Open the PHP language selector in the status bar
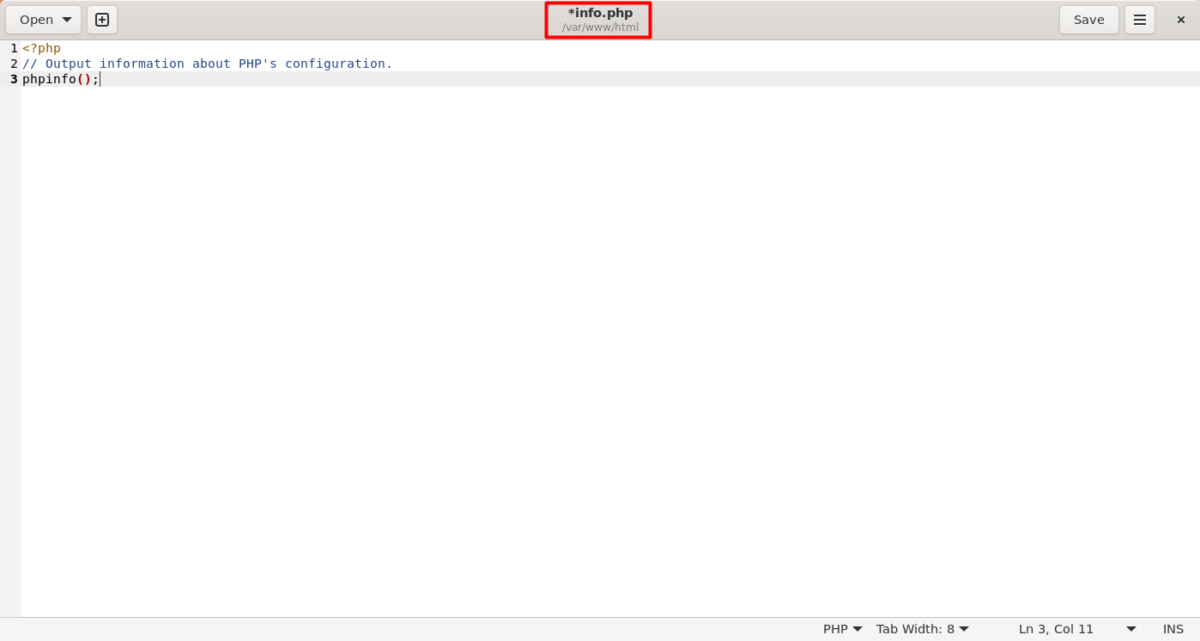This screenshot has width=1200, height=641. click(842, 629)
